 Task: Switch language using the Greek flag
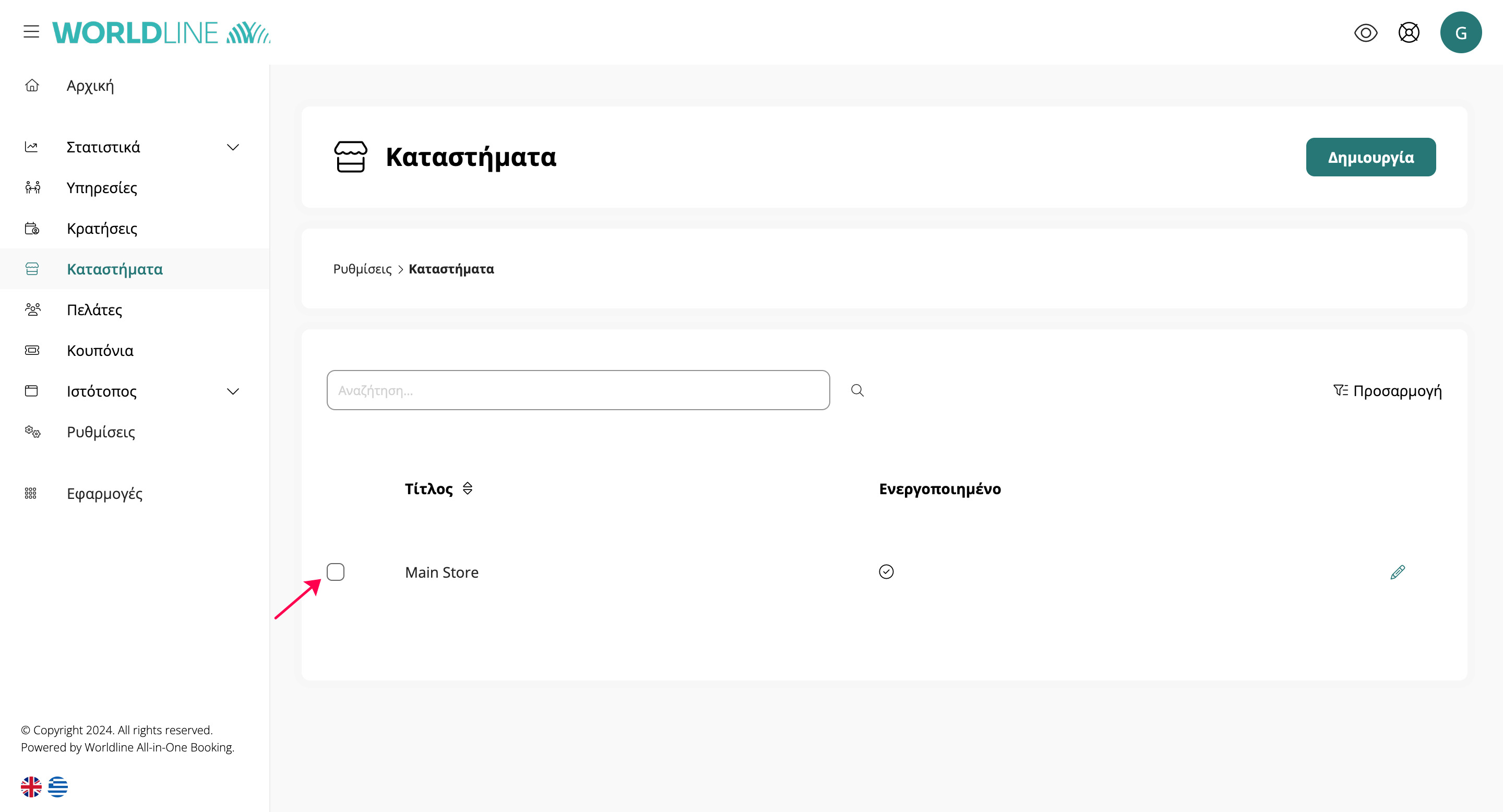tap(58, 786)
